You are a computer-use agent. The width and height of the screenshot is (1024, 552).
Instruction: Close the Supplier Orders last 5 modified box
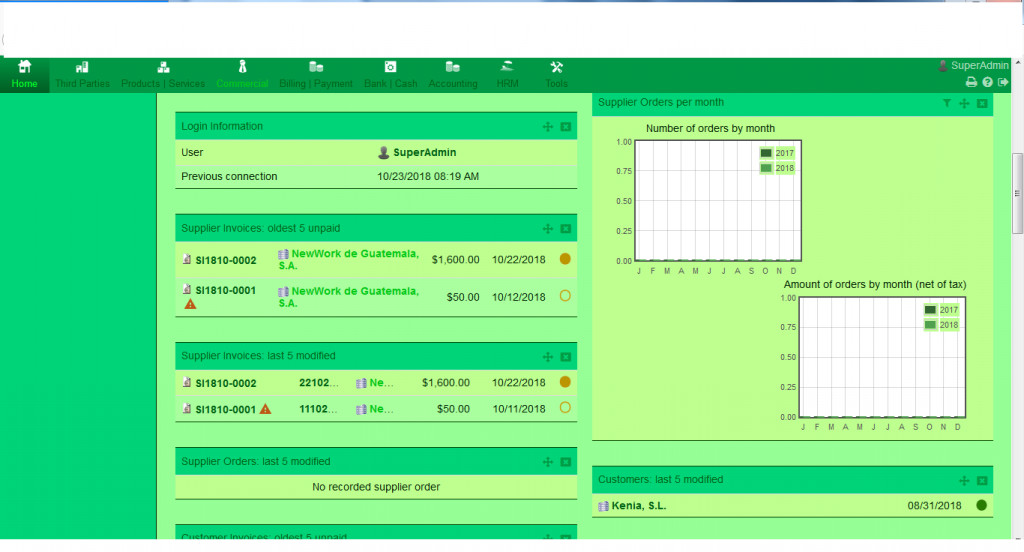click(565, 462)
